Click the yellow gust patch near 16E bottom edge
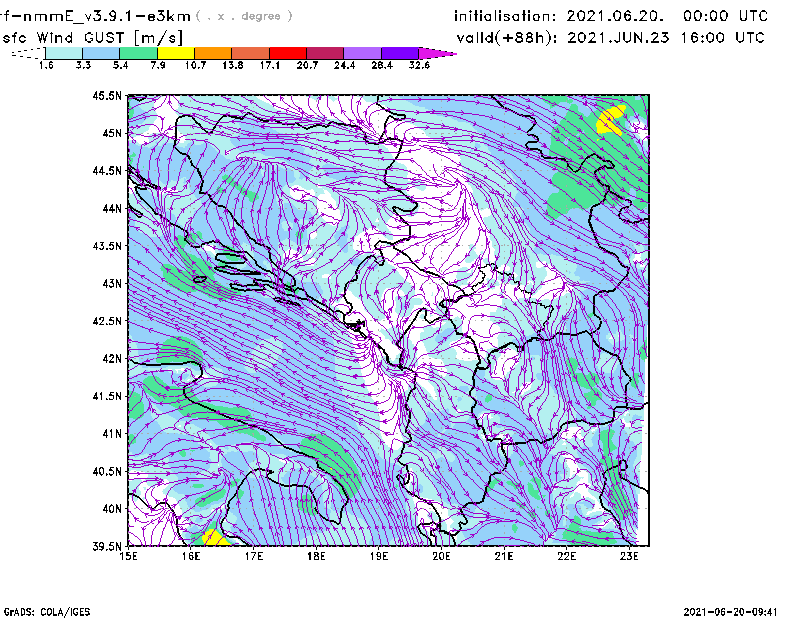The image size is (800, 618). (x=213, y=538)
